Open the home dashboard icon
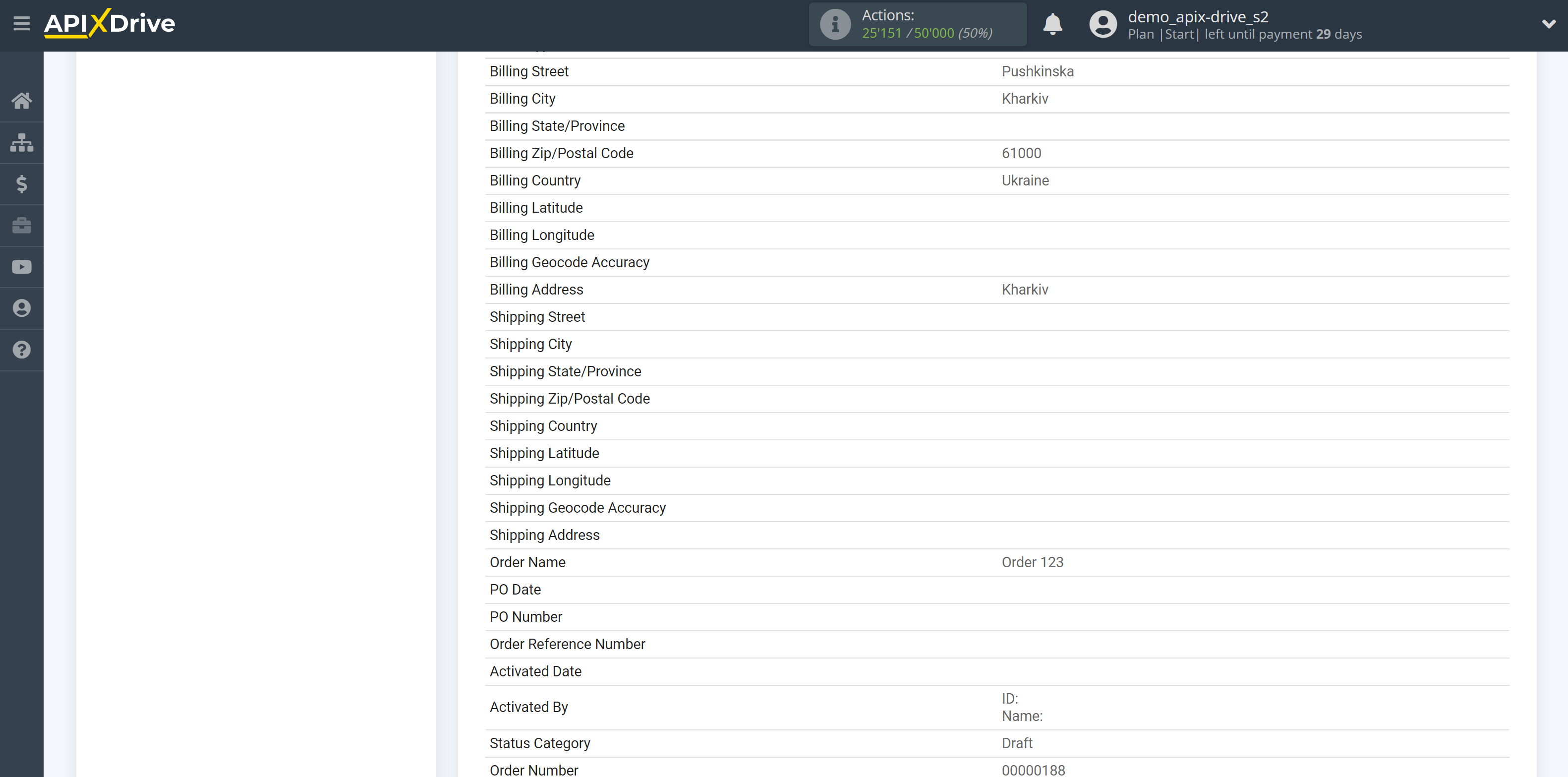This screenshot has height=777, width=1568. coord(22,101)
